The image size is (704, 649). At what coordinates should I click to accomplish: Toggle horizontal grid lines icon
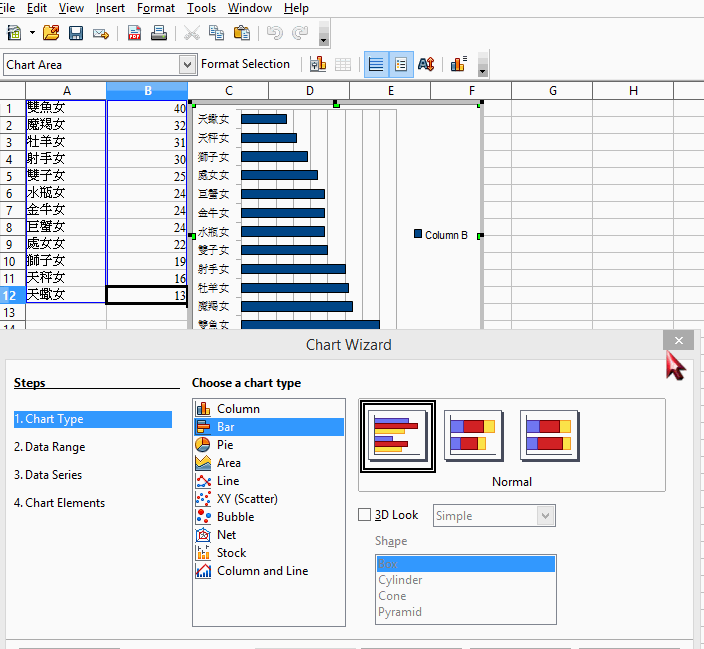pyautogui.click(x=376, y=64)
